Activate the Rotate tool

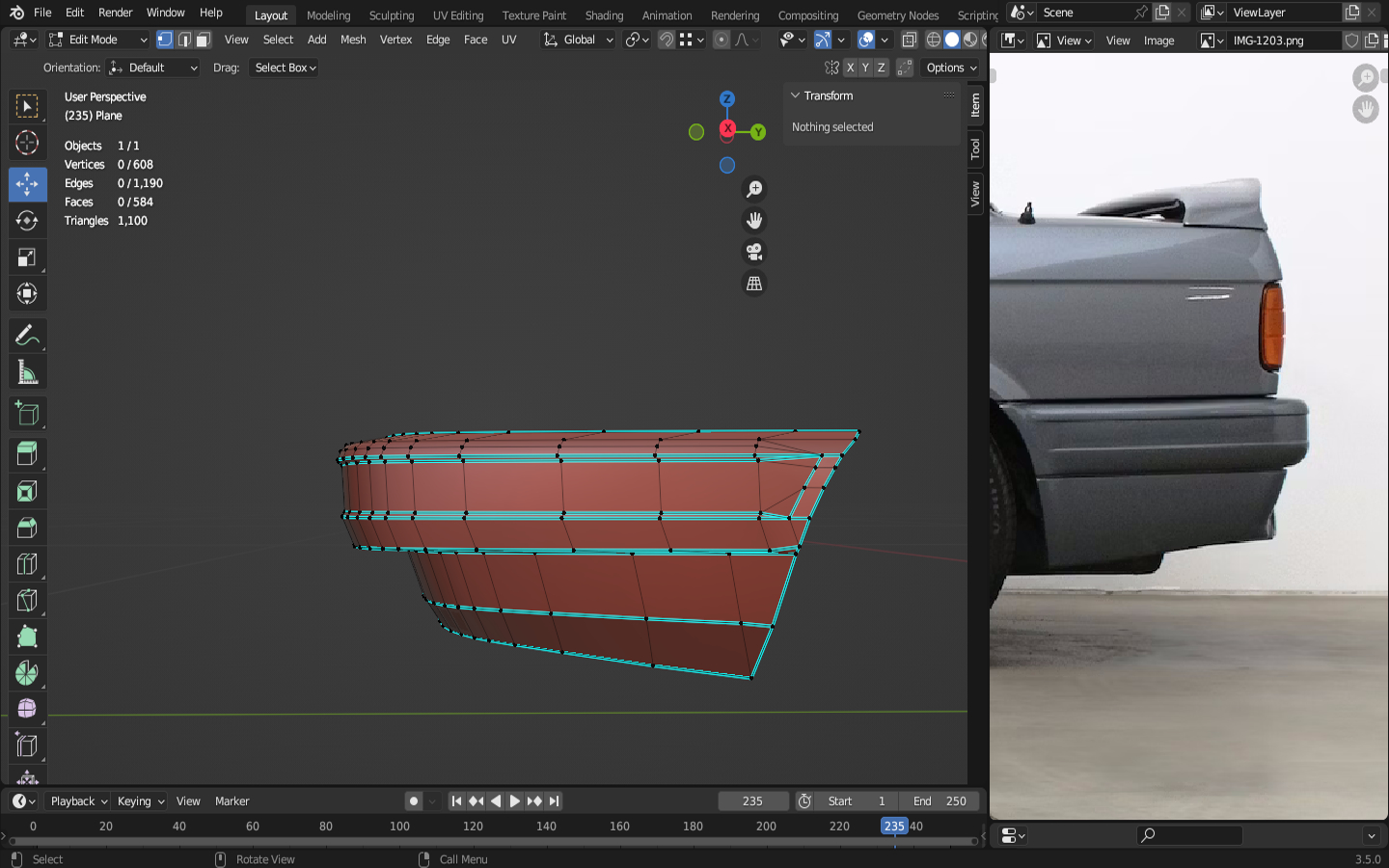coord(27,221)
